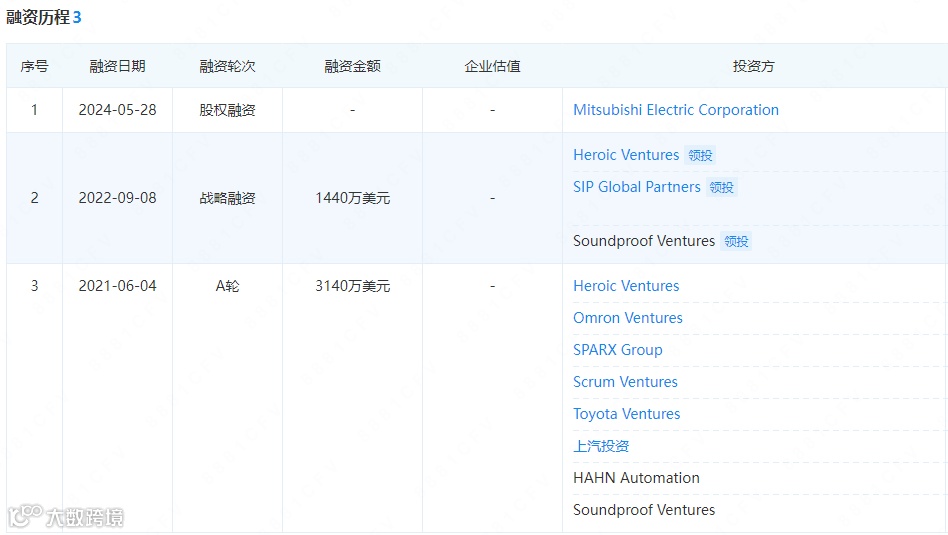Viewport: 948px width, 535px height.
Task: Click the 融资历程 section heading
Action: tap(38, 18)
